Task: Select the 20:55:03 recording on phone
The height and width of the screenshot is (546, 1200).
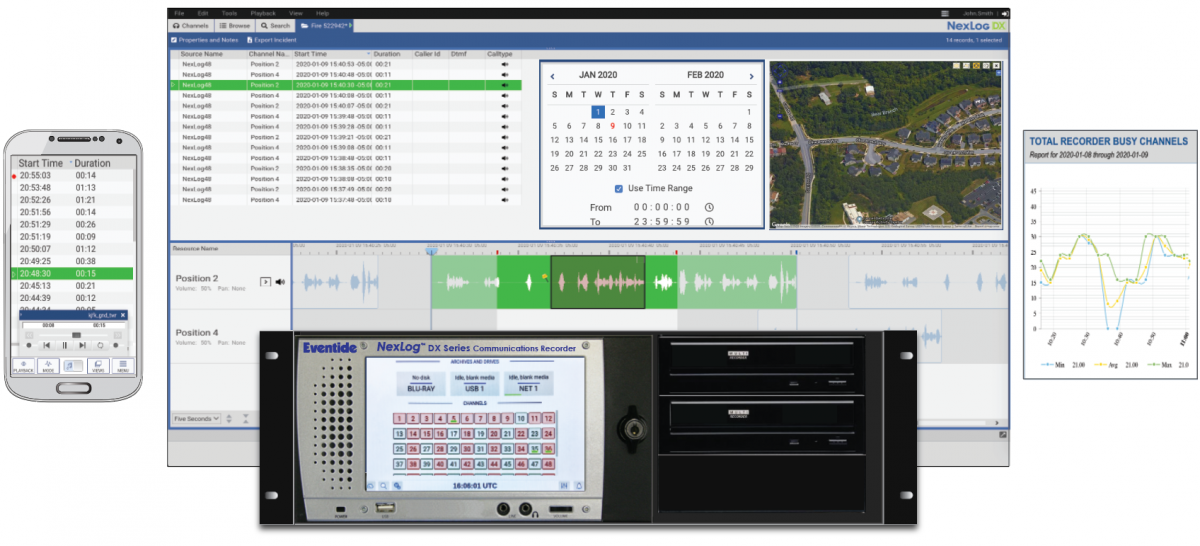Action: (72, 175)
